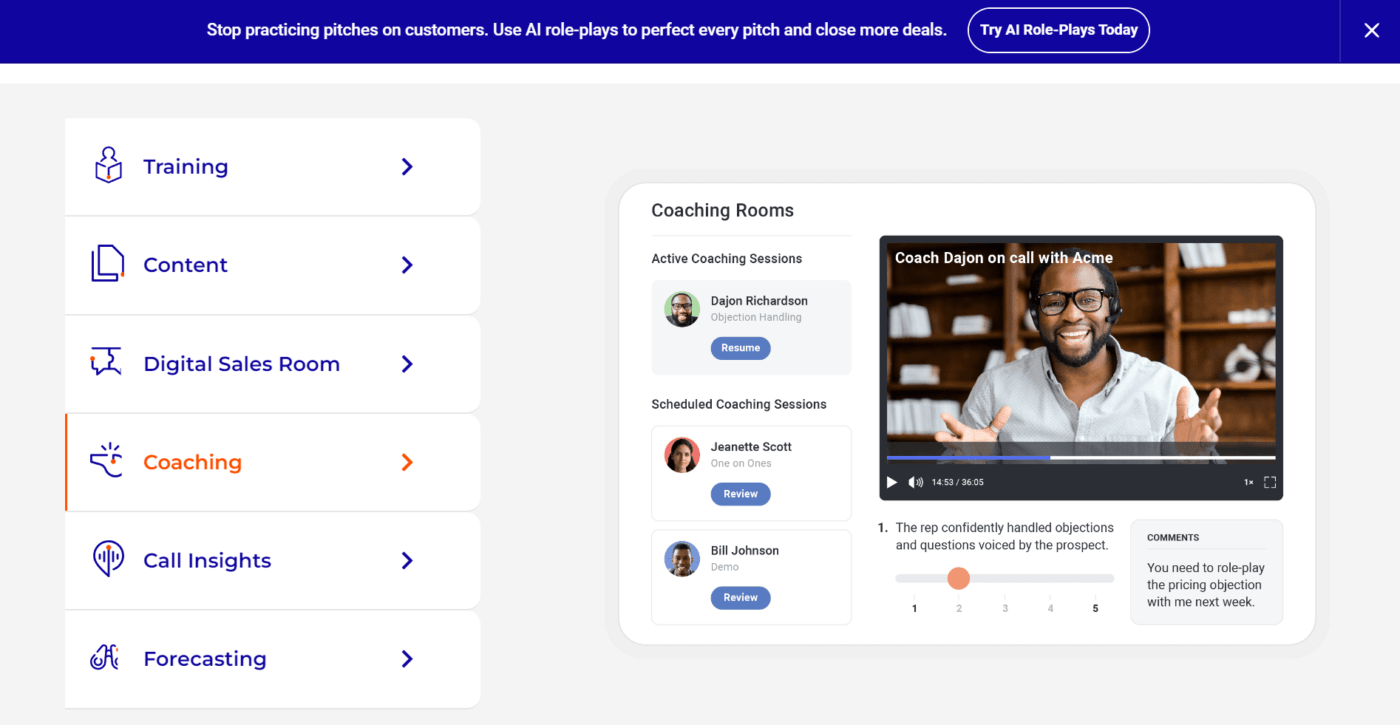
Task: Click Bill Johnson's avatar
Action: point(682,559)
